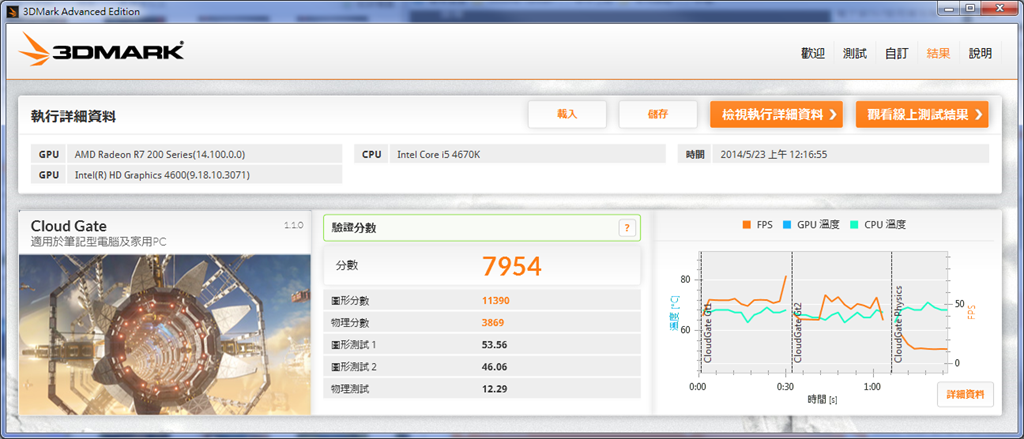Screen dimensions: 1024x439
Task: Click the teal CPU 溫度 legend swatch
Action: point(854,225)
